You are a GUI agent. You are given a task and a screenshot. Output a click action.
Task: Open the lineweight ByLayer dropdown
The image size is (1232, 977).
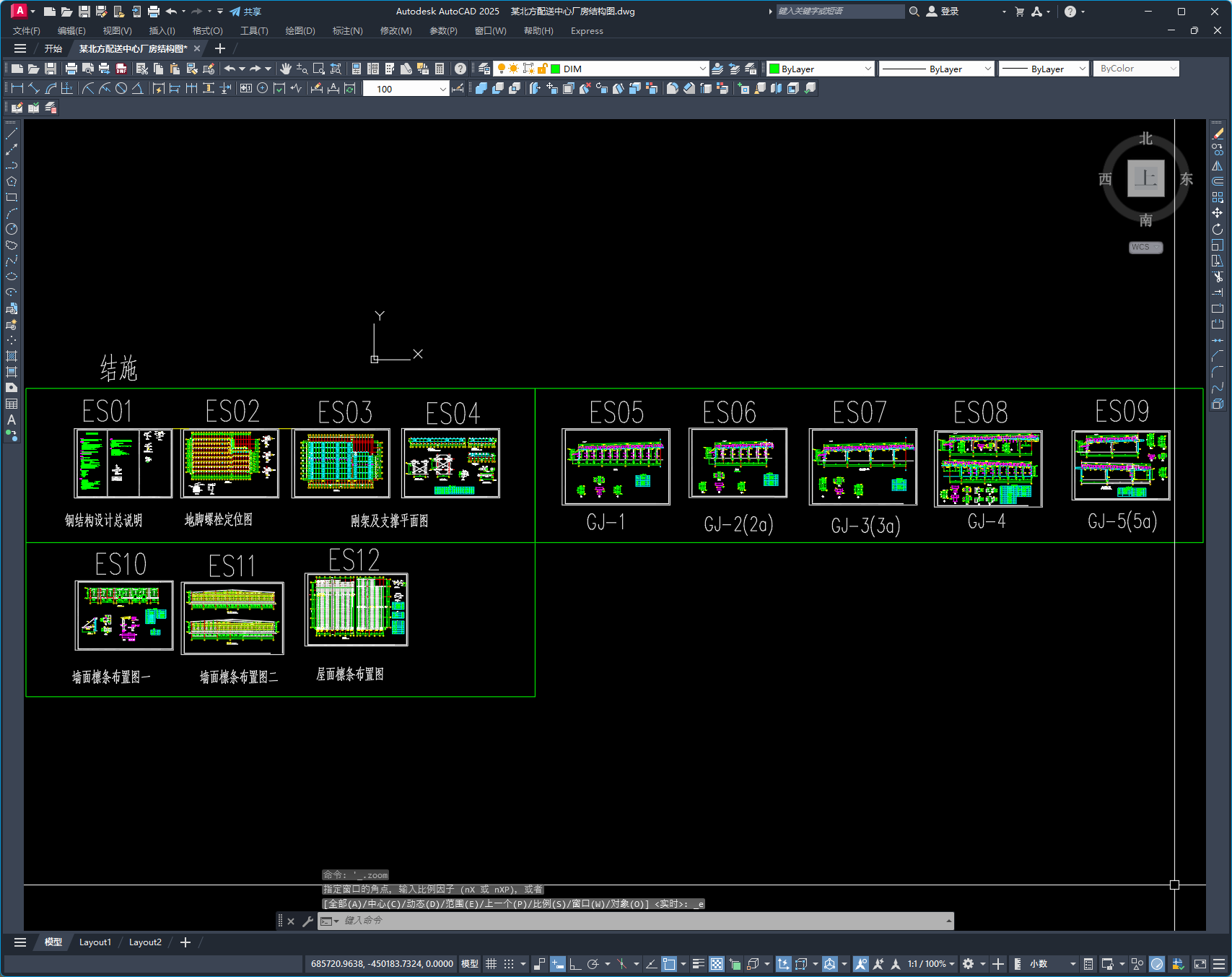click(1082, 69)
